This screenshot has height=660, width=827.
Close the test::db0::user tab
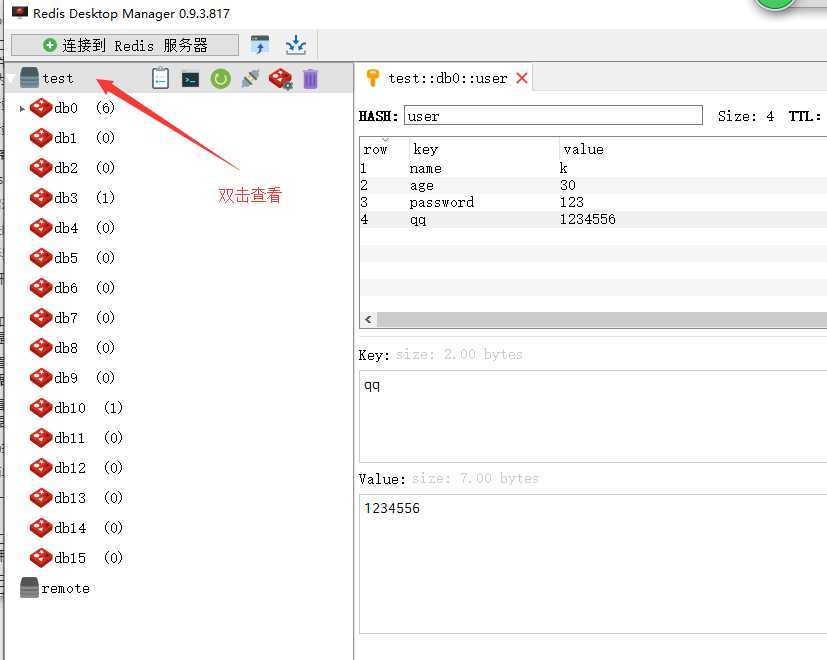pyautogui.click(x=522, y=79)
